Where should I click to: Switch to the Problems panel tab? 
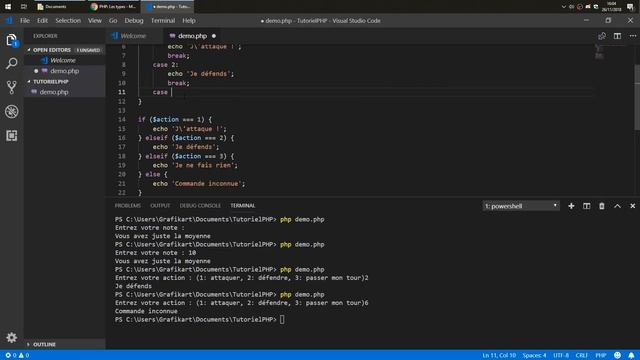click(x=128, y=206)
